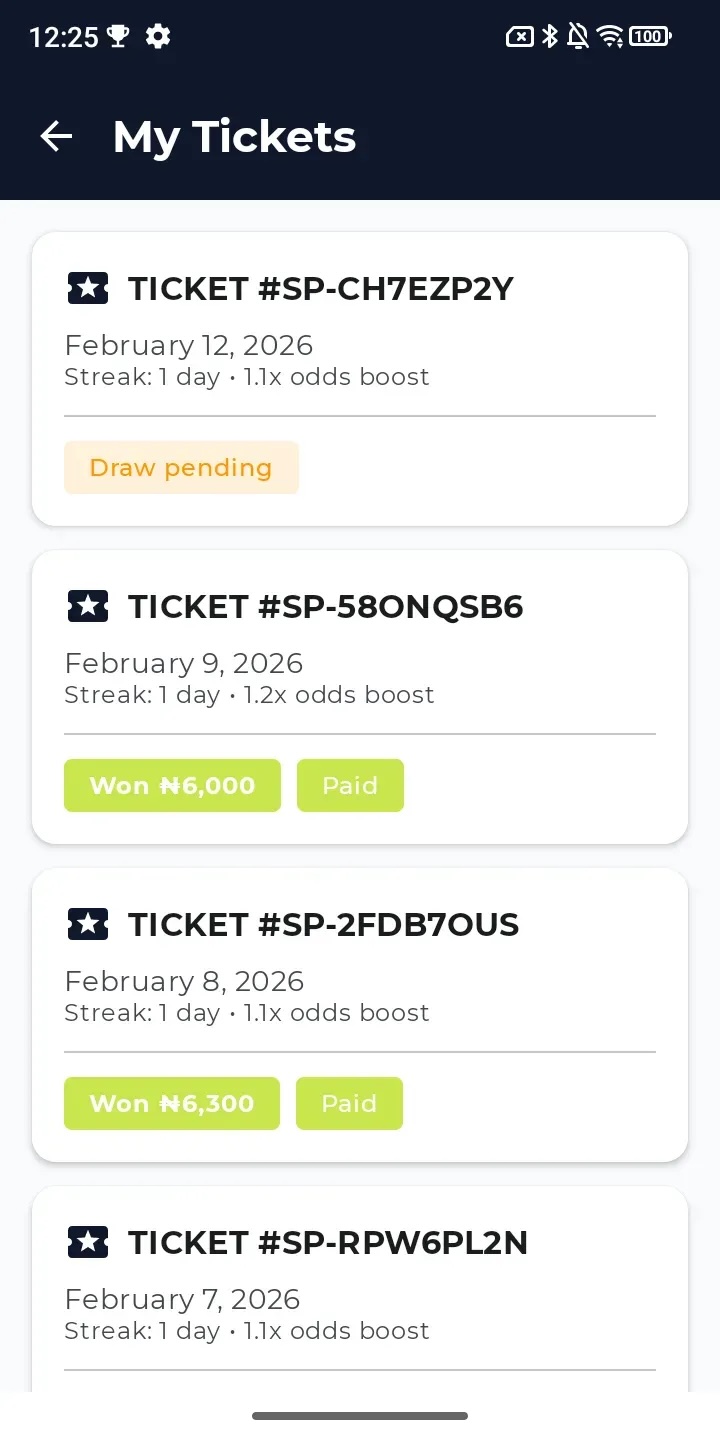Click the Draw pending status badge
Viewport: 720px width, 1440px height.
pos(181,467)
